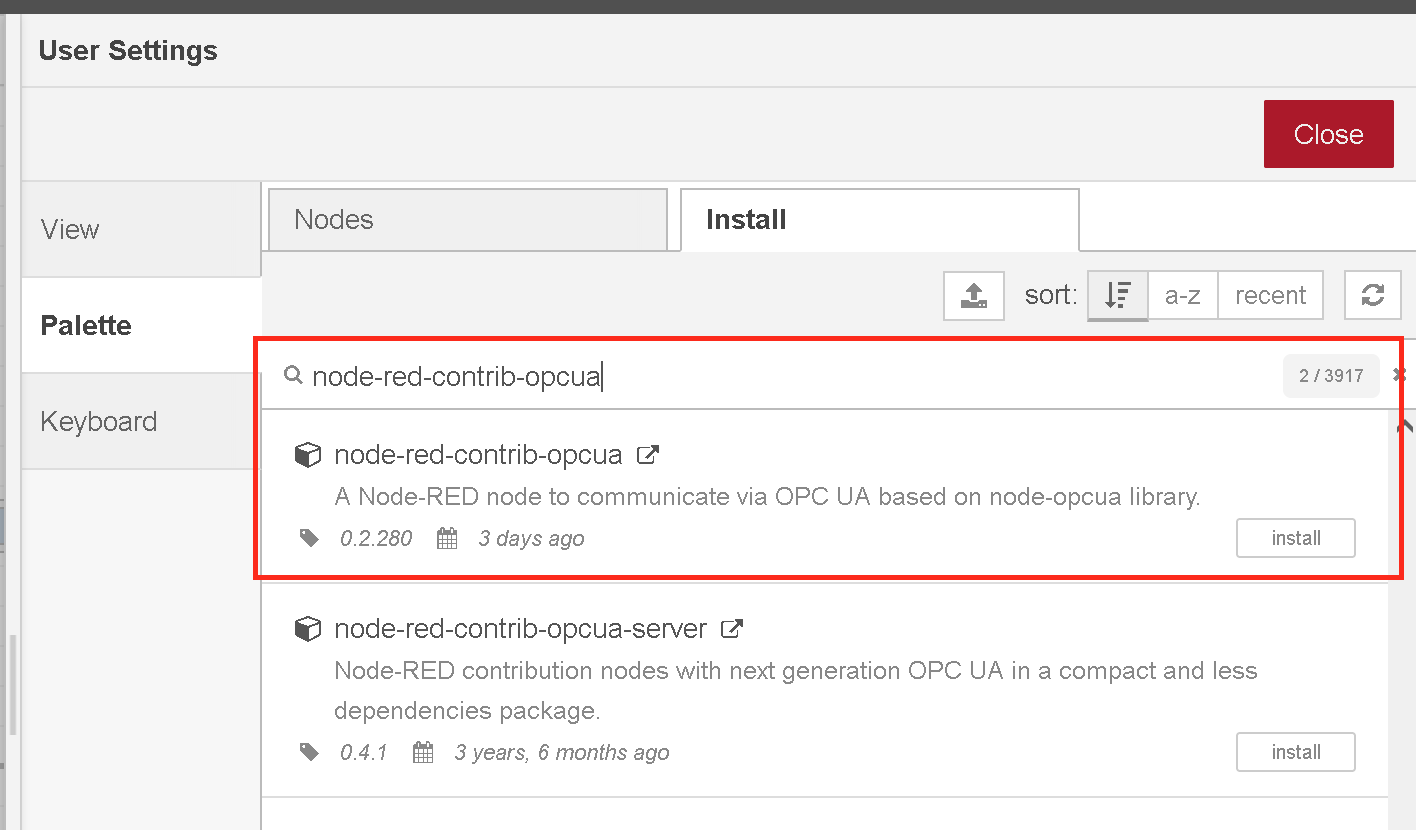Image resolution: width=1416 pixels, height=830 pixels.
Task: Close the User Settings dialog
Action: (x=1328, y=134)
